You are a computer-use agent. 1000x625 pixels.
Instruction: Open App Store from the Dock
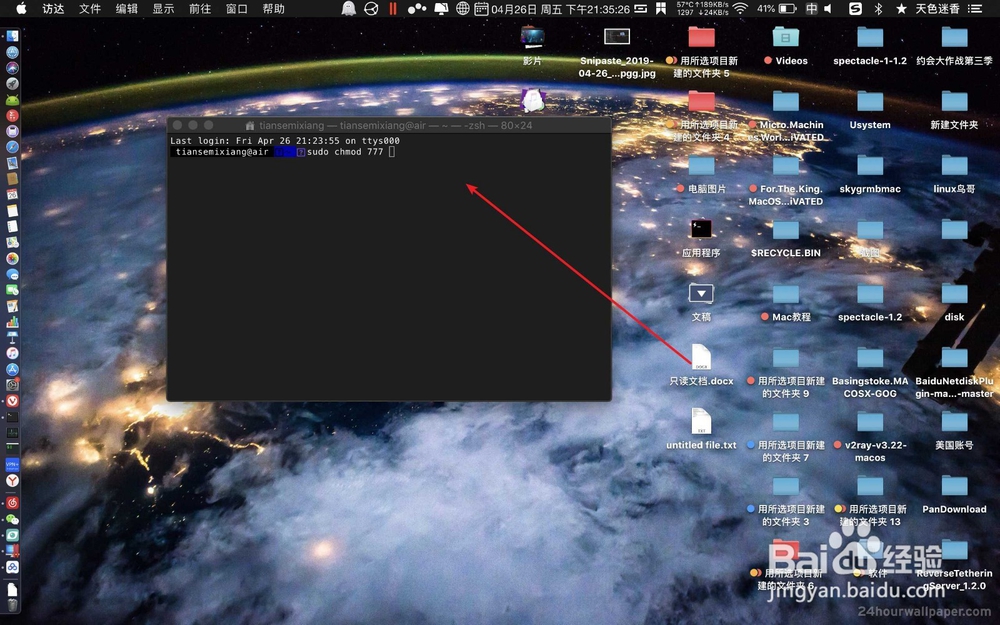pyautogui.click(x=12, y=369)
